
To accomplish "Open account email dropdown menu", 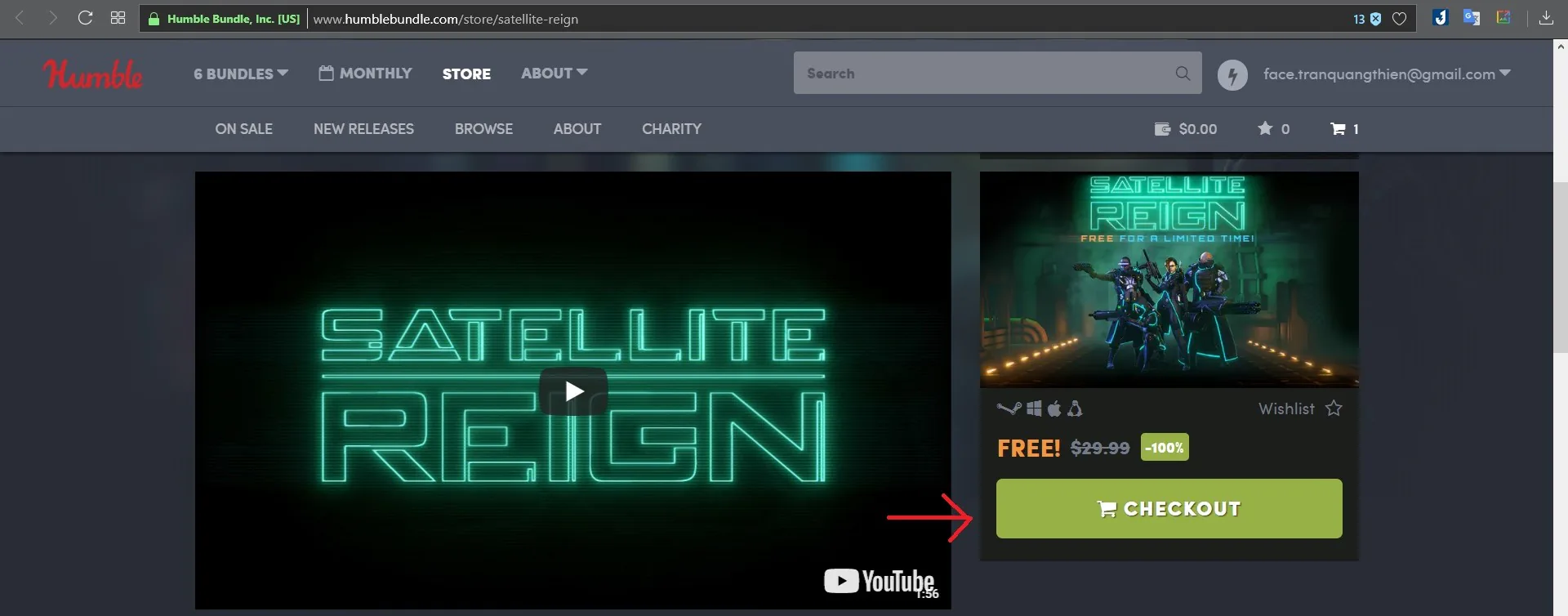I will pos(1387,74).
